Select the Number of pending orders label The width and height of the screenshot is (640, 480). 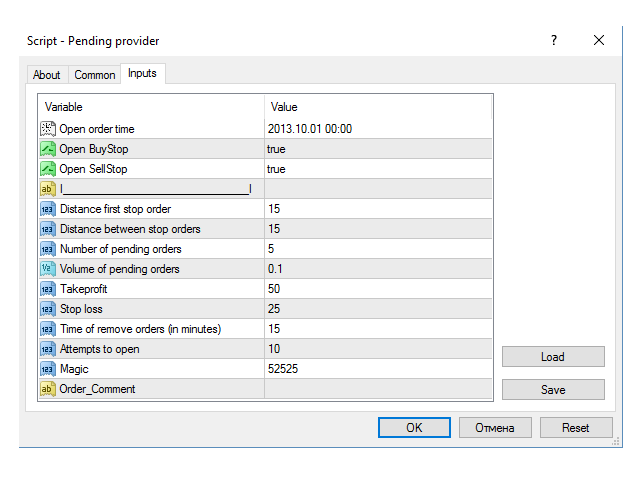pyautogui.click(x=121, y=249)
